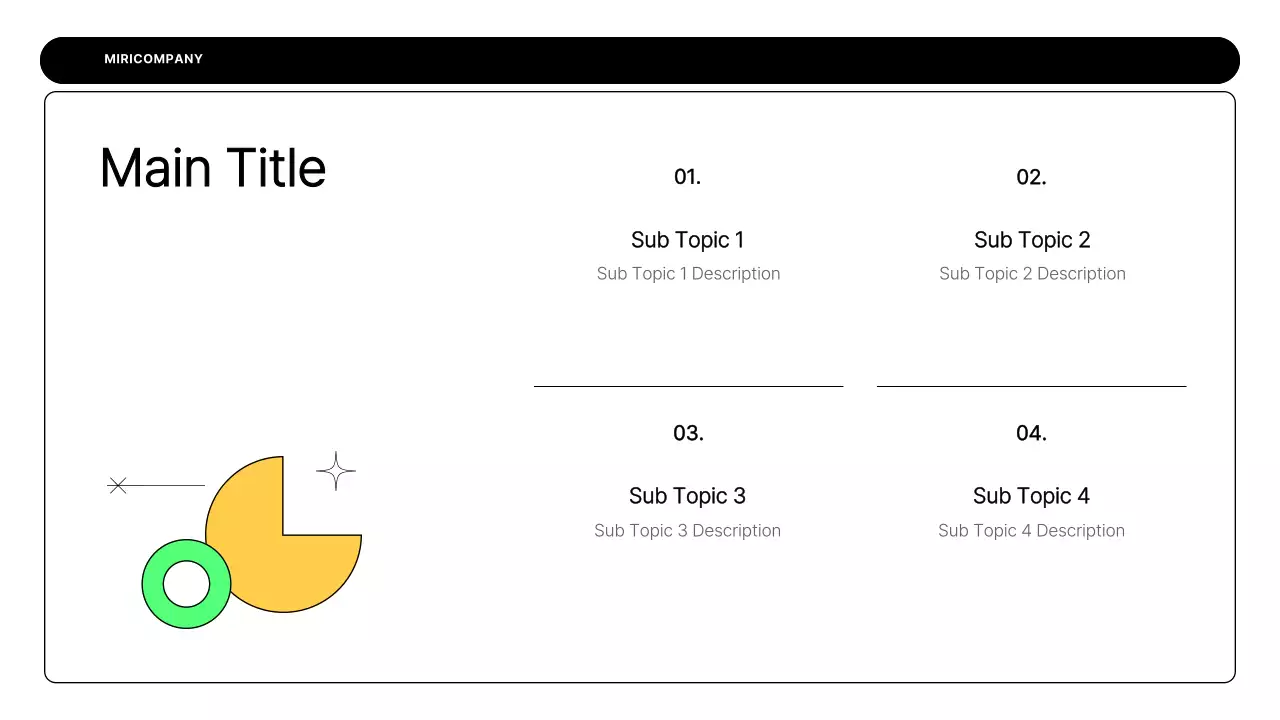Select the Sub Topic 2 heading

(x=1032, y=240)
